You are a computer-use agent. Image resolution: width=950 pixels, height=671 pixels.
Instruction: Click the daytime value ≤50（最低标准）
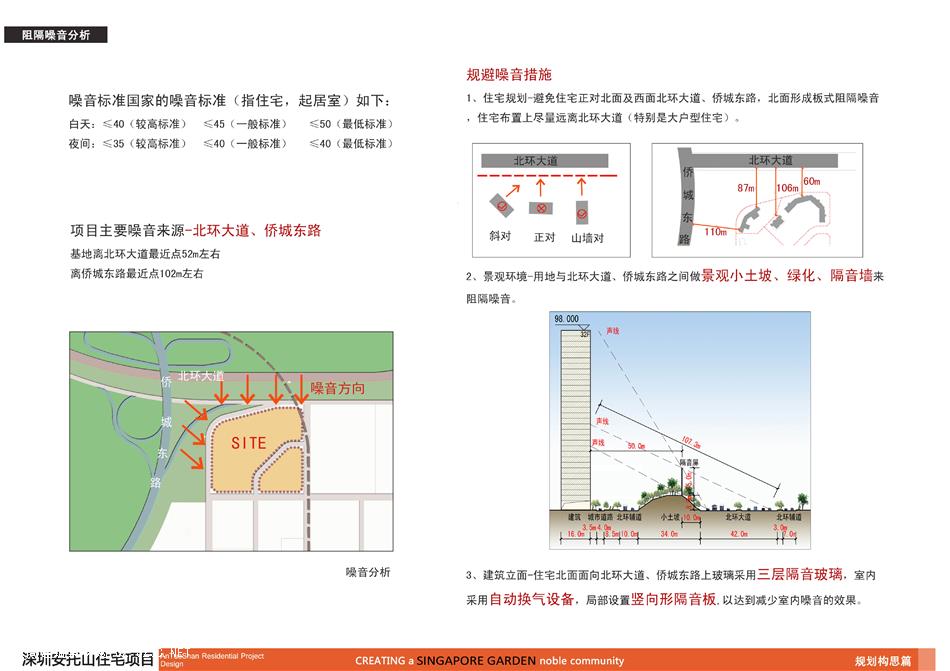(351, 124)
